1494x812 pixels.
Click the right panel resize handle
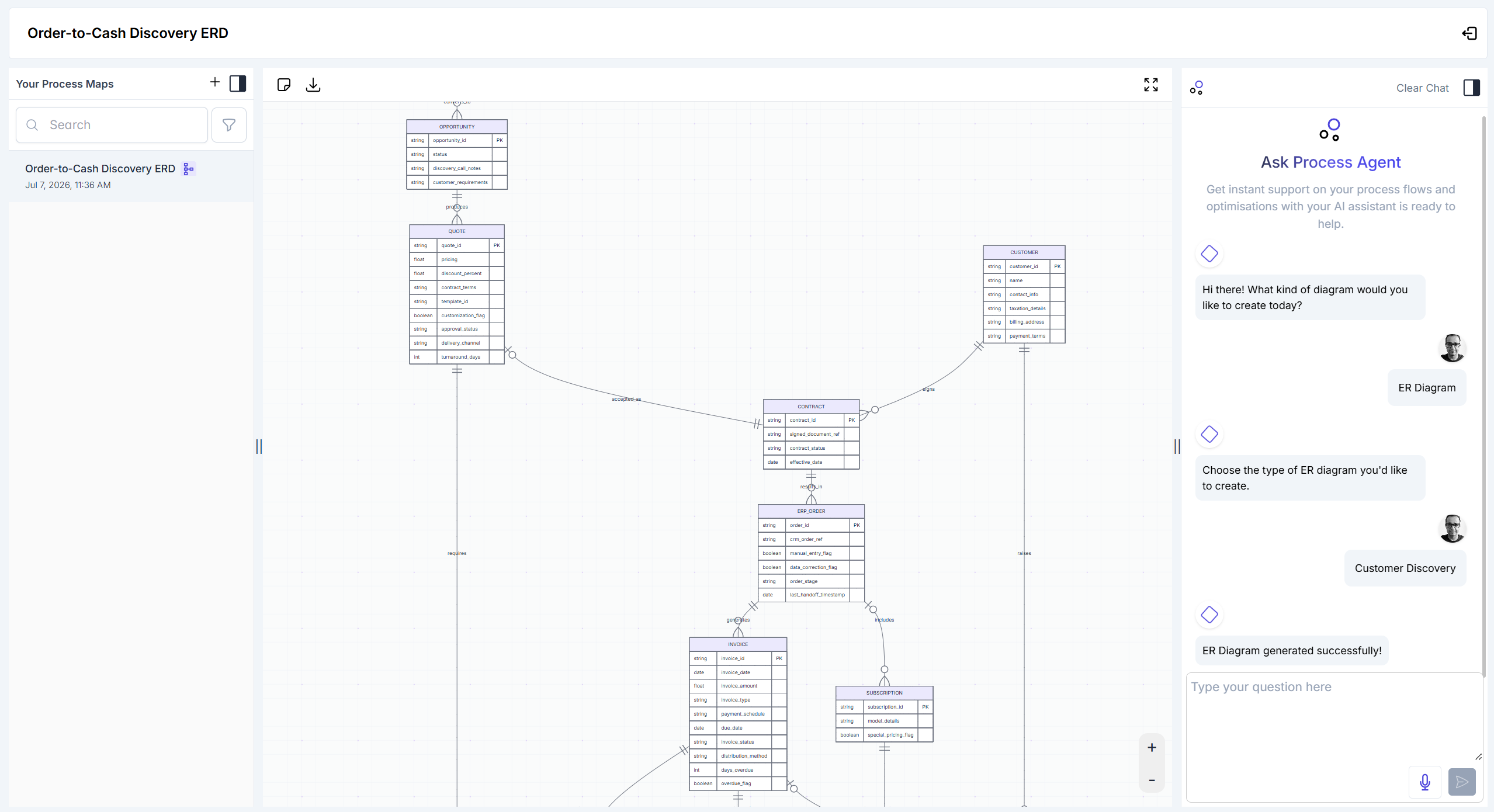point(1177,447)
